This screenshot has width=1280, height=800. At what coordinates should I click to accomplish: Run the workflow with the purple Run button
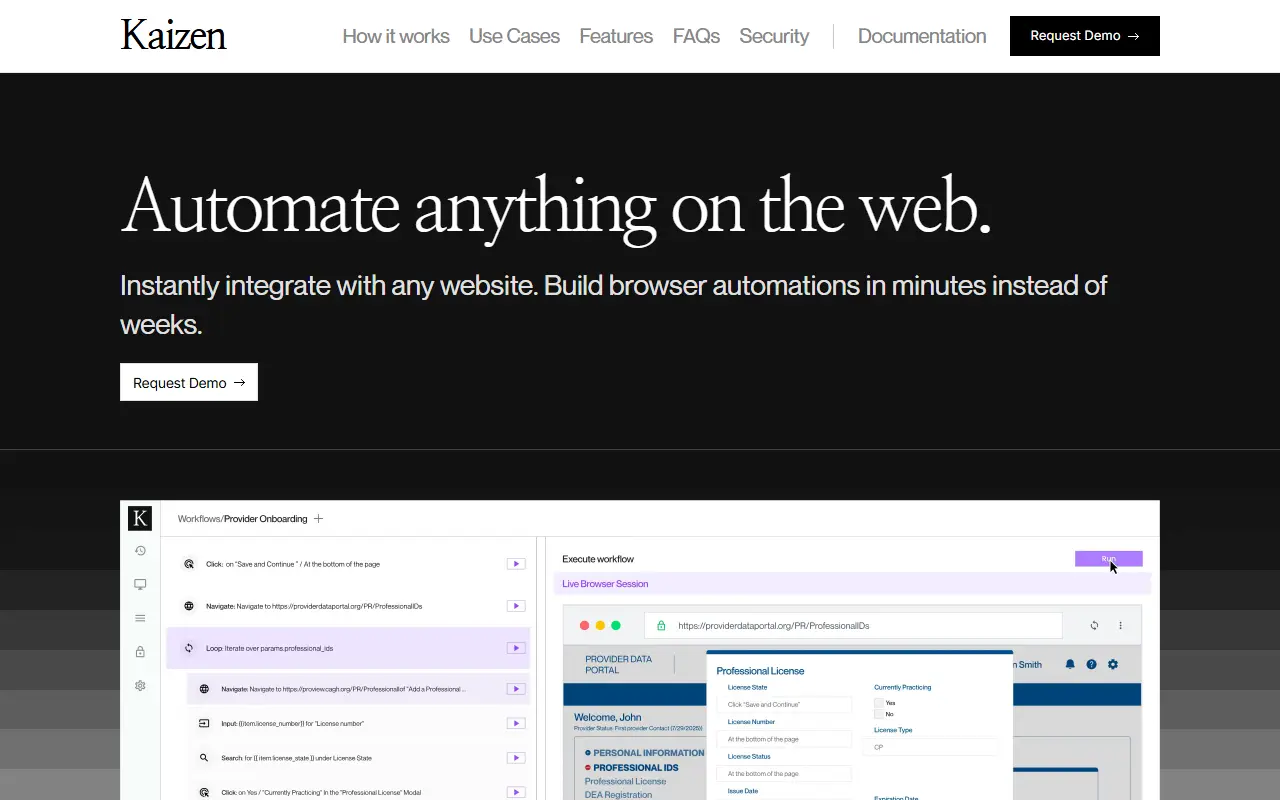point(1108,559)
